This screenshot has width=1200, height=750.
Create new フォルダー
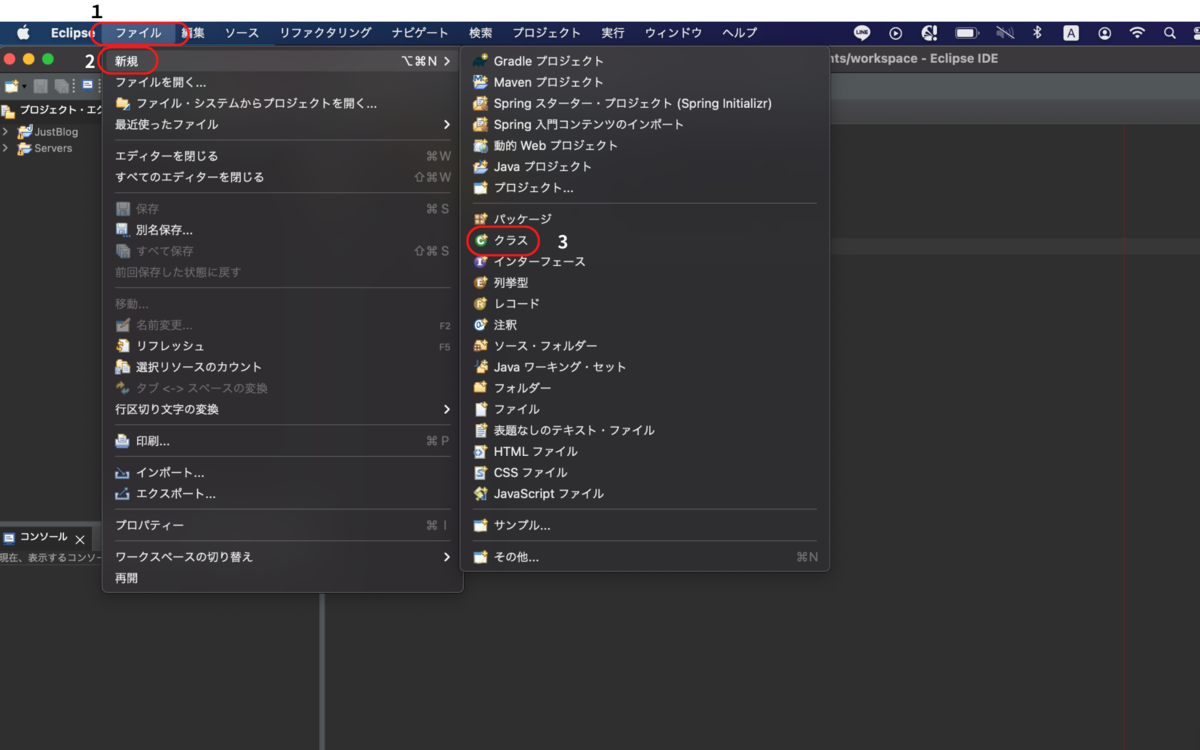click(645, 388)
